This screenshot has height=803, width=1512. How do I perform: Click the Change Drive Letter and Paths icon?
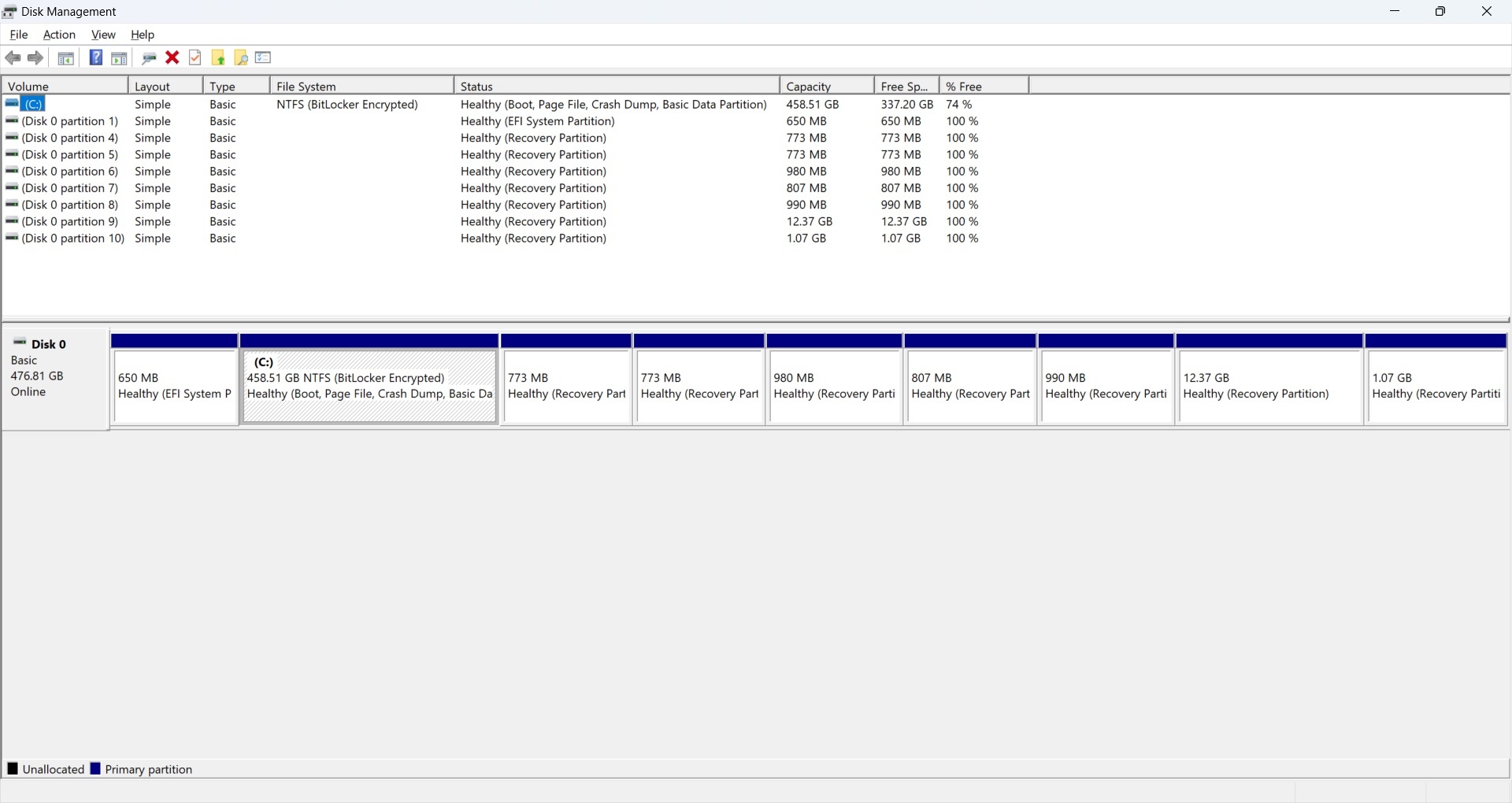pos(149,57)
